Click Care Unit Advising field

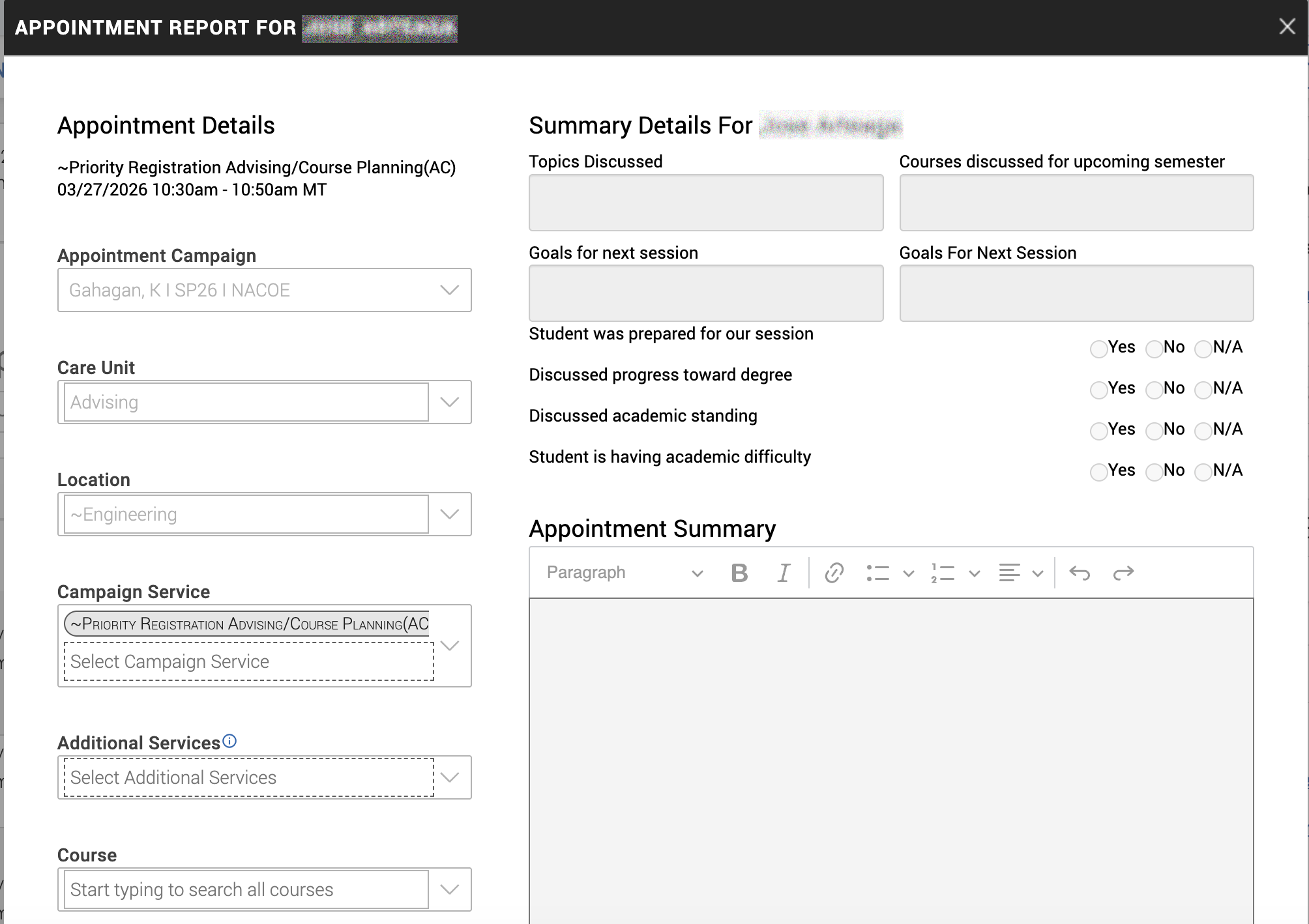[x=246, y=402]
